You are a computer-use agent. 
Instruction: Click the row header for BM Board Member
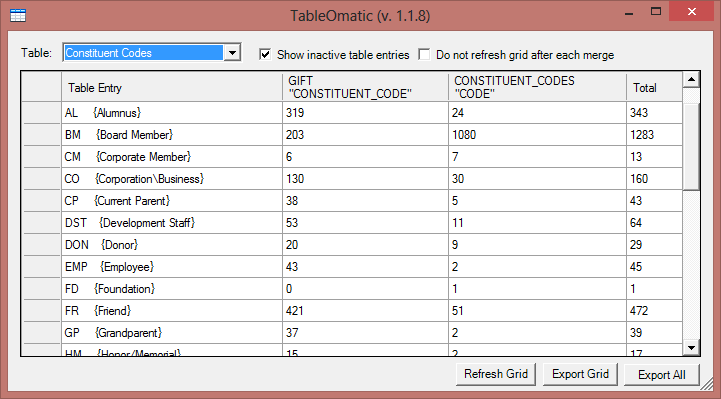coord(41,135)
